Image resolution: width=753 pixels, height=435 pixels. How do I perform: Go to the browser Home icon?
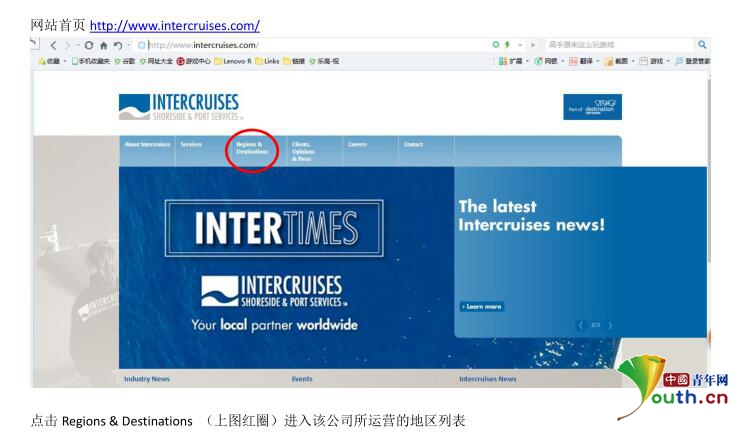tap(103, 46)
